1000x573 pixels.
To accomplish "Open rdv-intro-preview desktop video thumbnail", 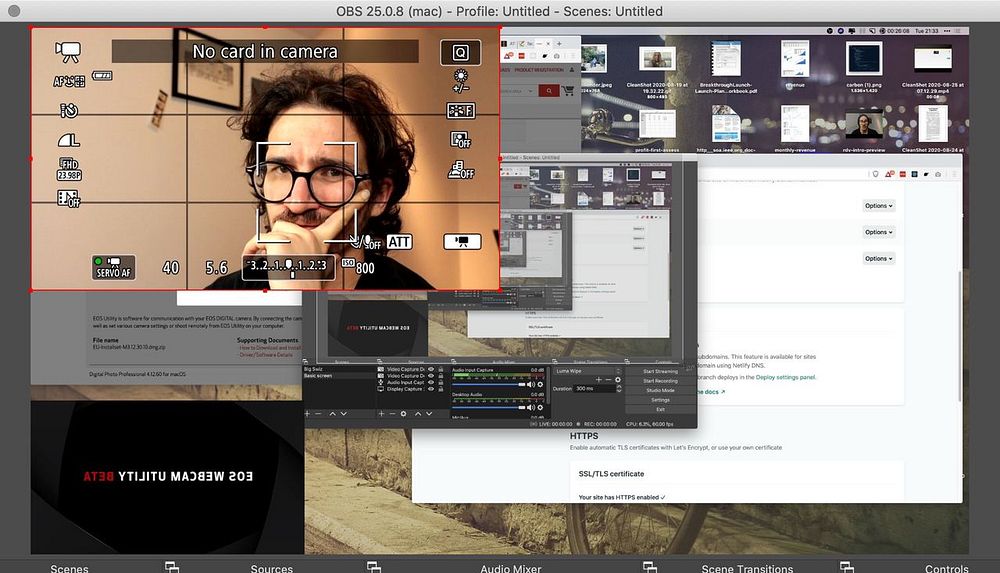I will [864, 126].
